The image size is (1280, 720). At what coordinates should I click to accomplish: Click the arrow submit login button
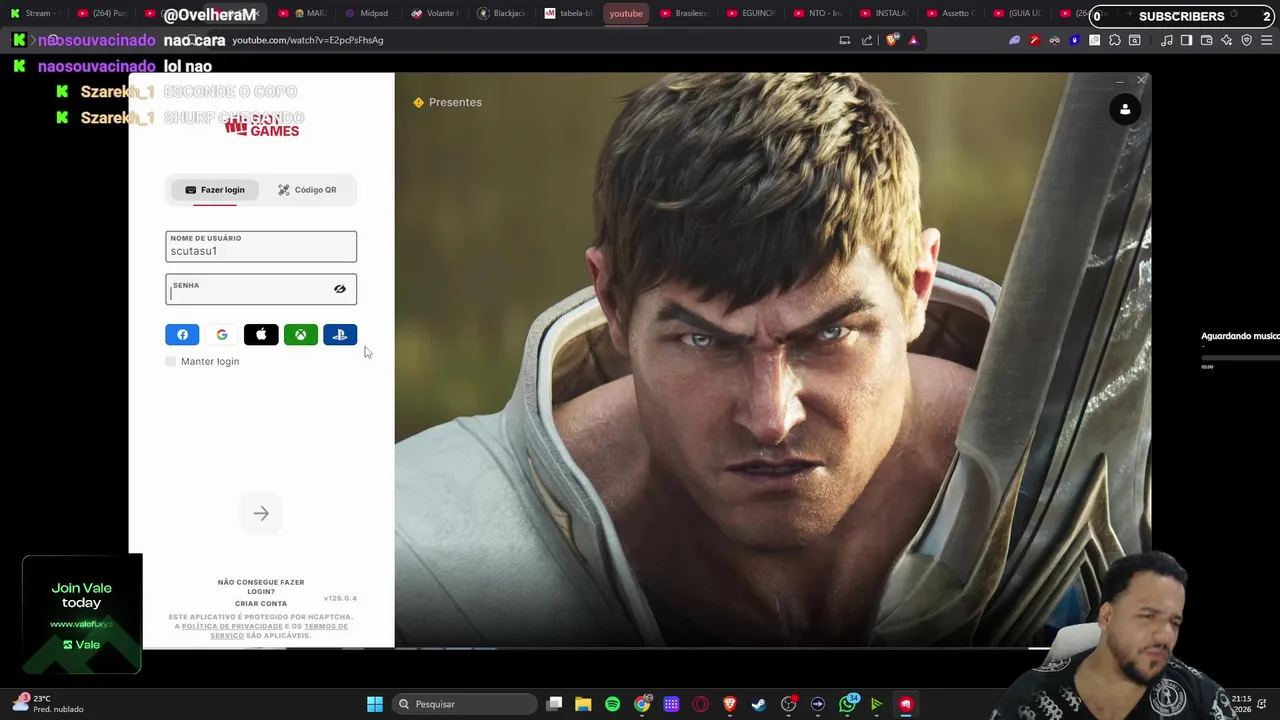(261, 513)
